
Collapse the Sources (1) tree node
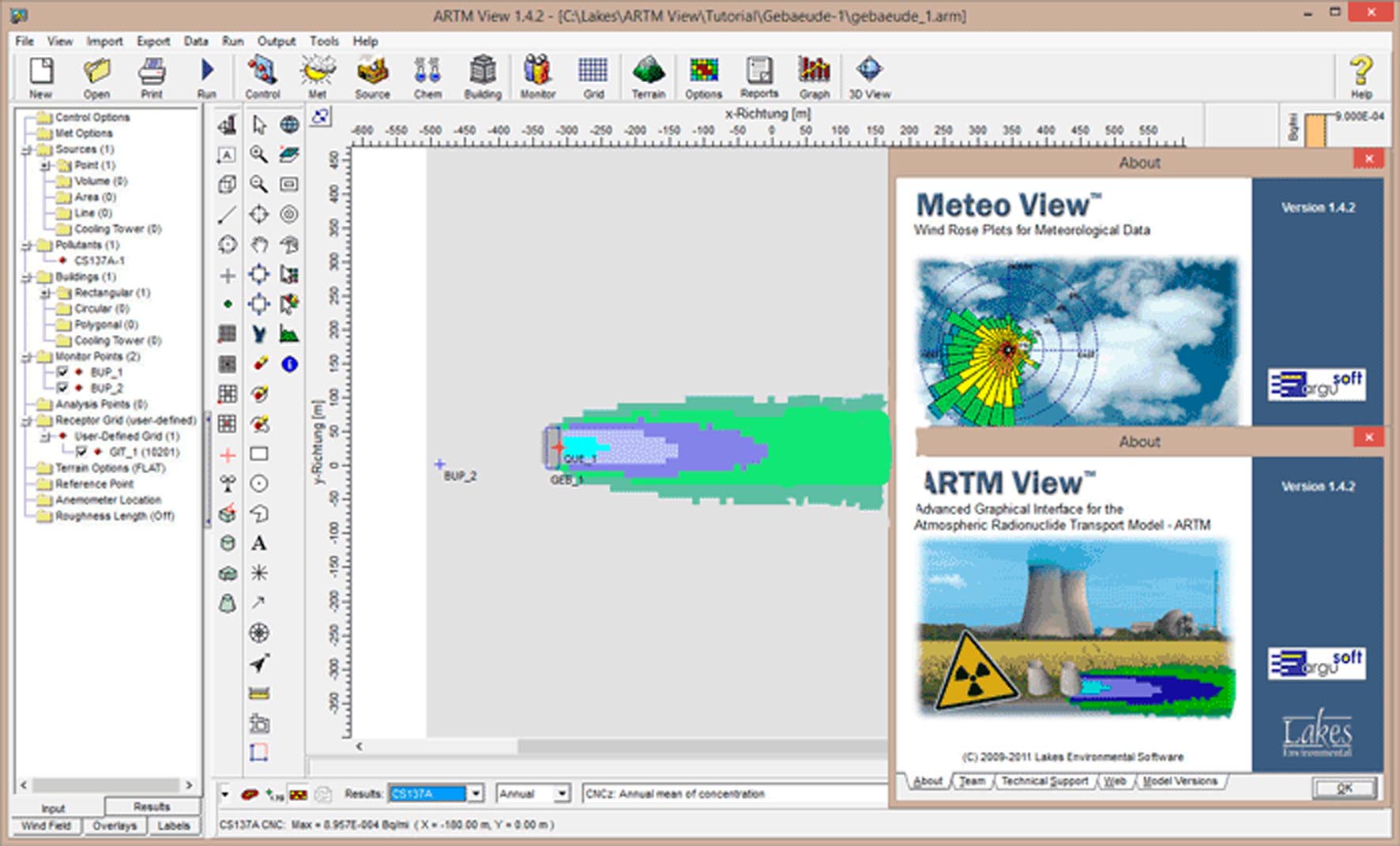28,149
